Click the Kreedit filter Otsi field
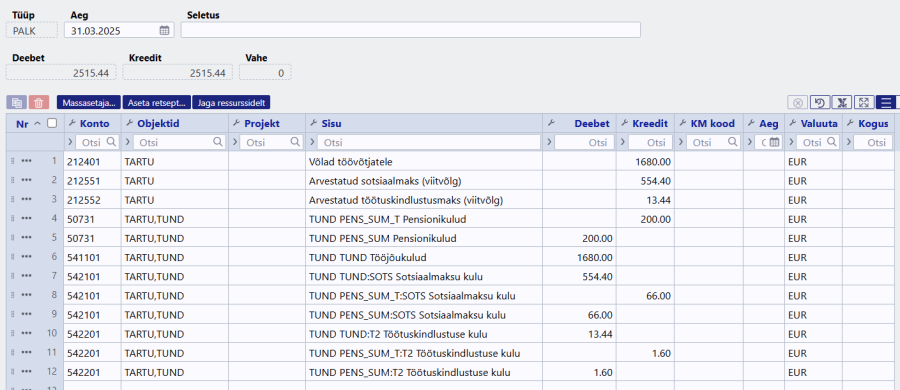The width and height of the screenshot is (900, 390). tap(650, 142)
